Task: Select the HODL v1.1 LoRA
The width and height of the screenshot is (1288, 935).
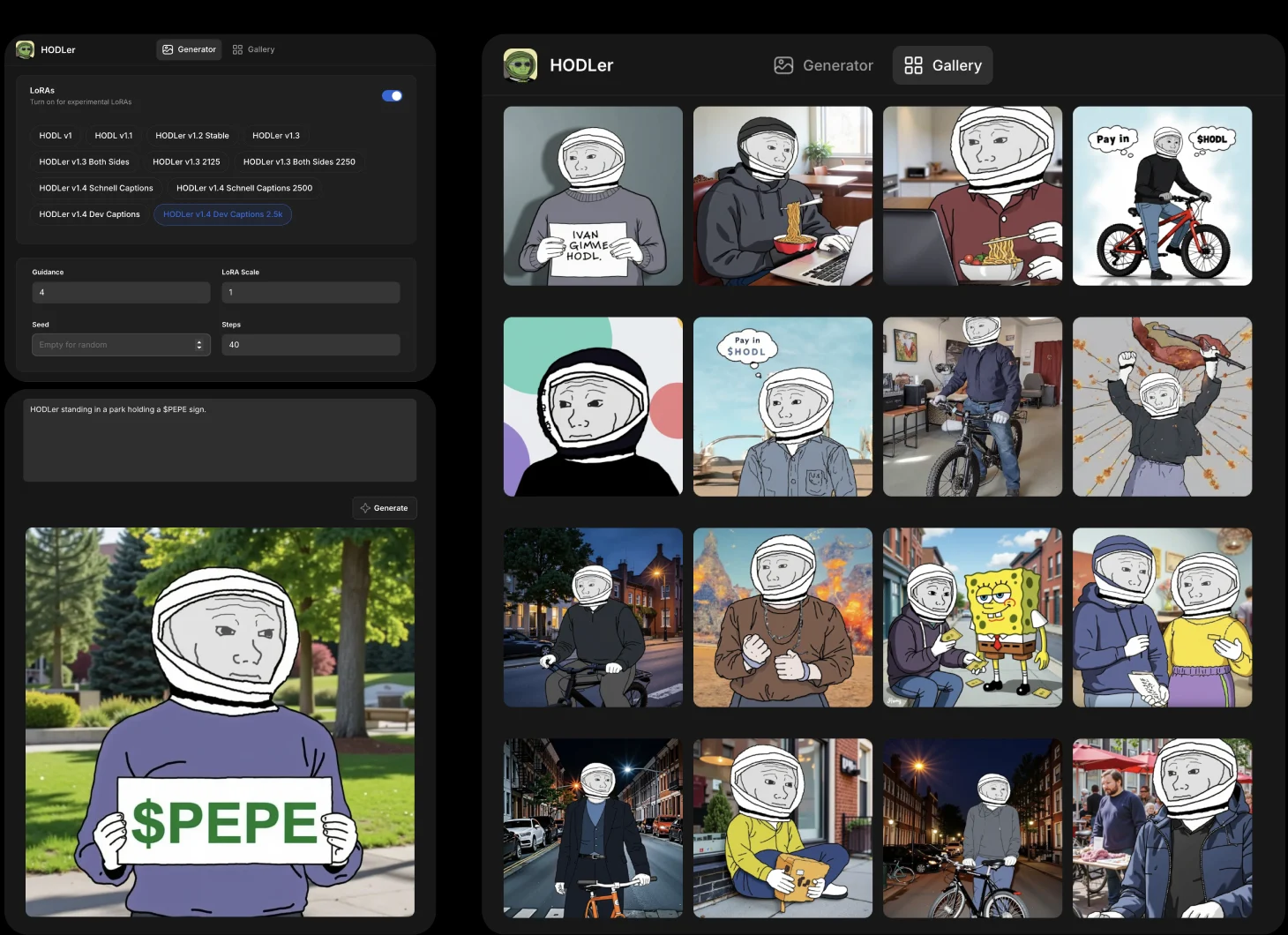Action: point(114,136)
